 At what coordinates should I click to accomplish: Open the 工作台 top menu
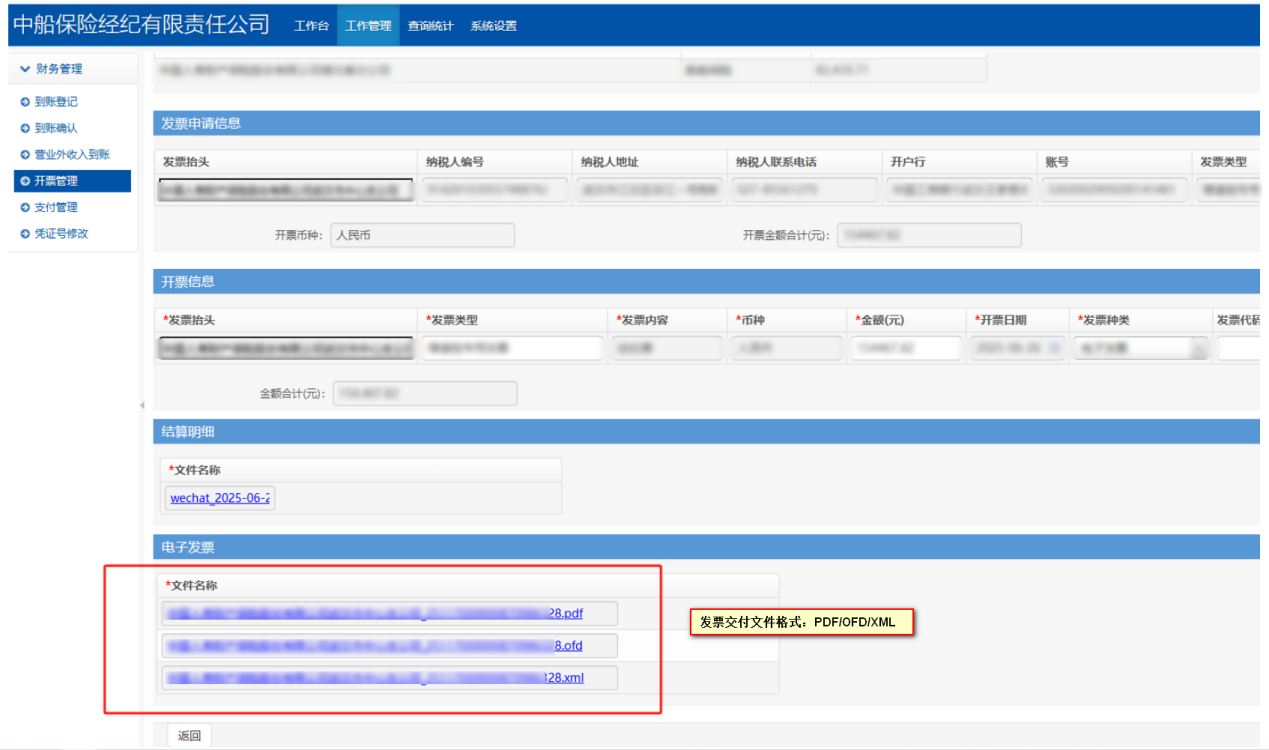click(x=311, y=26)
